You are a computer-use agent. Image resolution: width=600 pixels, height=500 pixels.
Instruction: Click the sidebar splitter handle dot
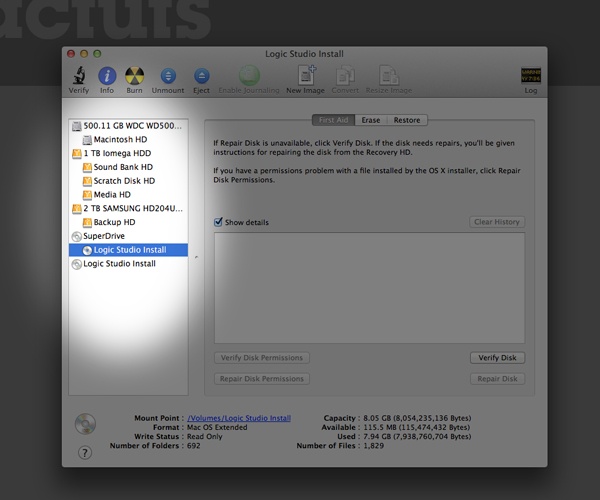(196, 257)
